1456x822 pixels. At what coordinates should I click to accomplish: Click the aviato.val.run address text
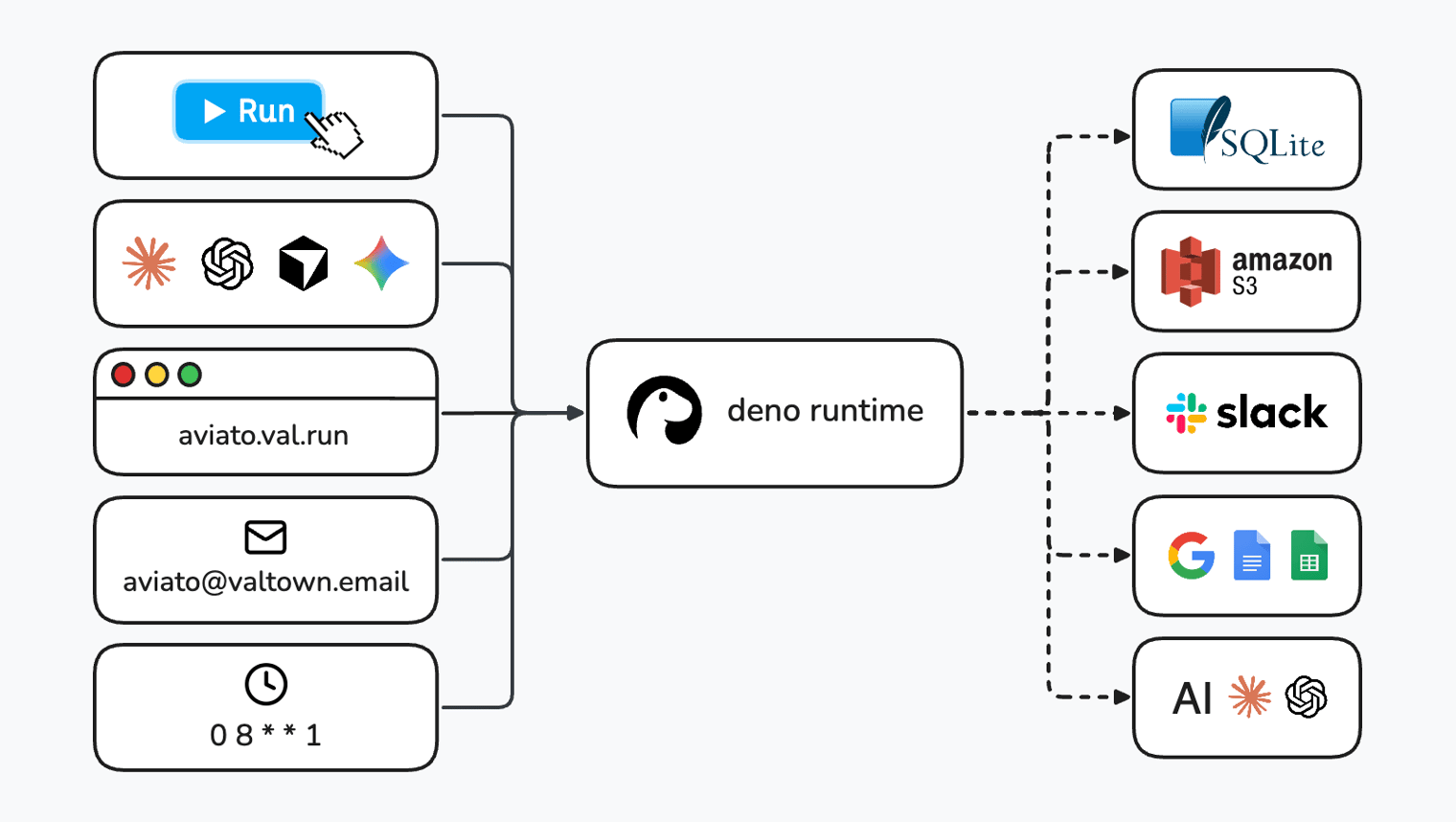[x=263, y=436]
